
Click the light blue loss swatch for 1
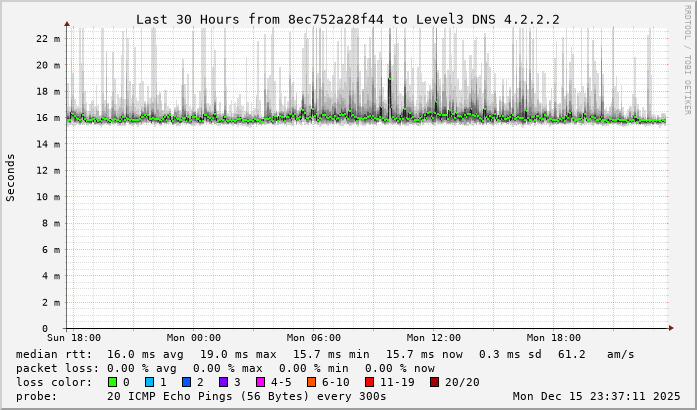pos(149,382)
